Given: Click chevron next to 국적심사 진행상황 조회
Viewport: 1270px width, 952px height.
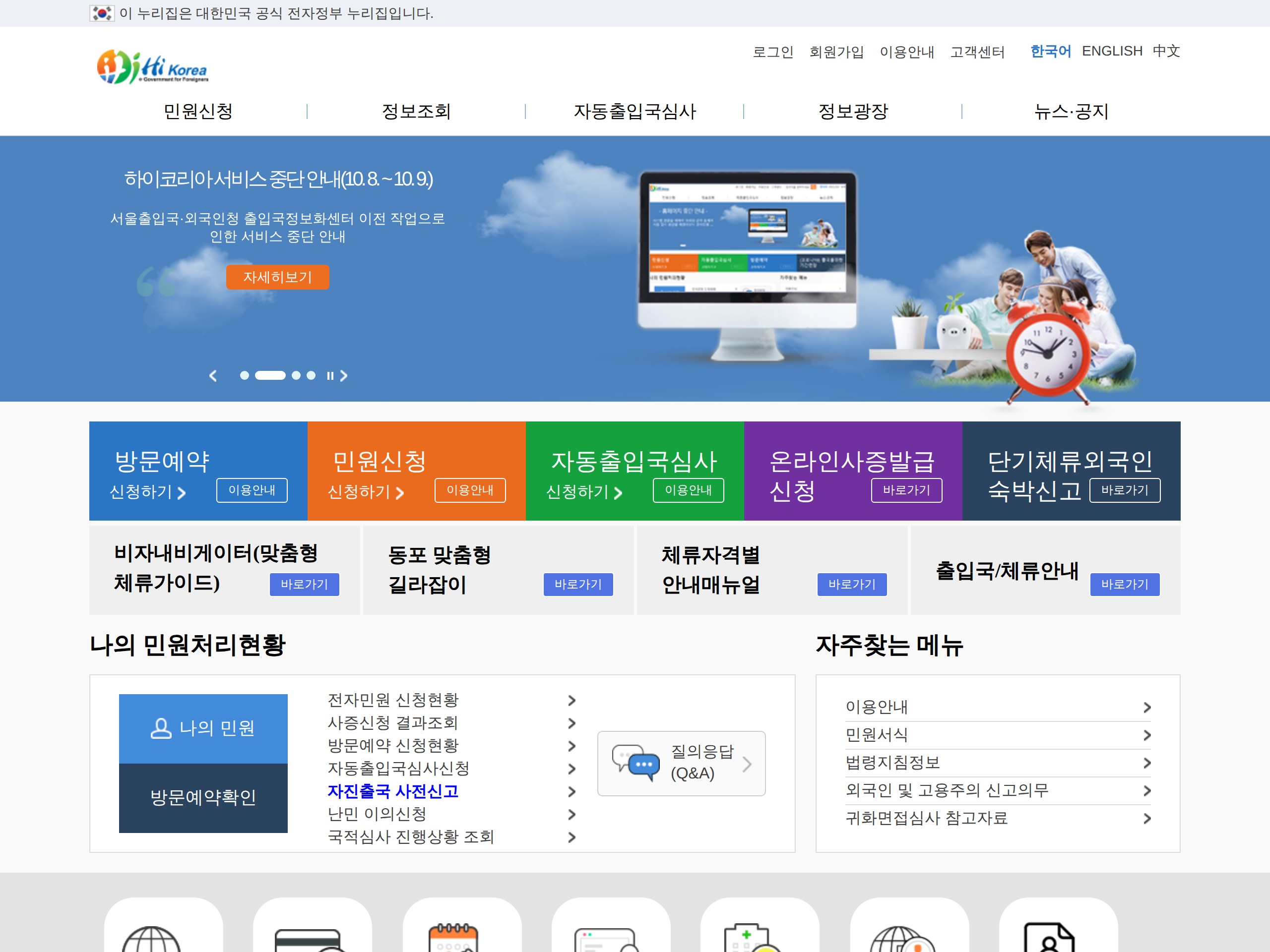Looking at the screenshot, I should [571, 837].
